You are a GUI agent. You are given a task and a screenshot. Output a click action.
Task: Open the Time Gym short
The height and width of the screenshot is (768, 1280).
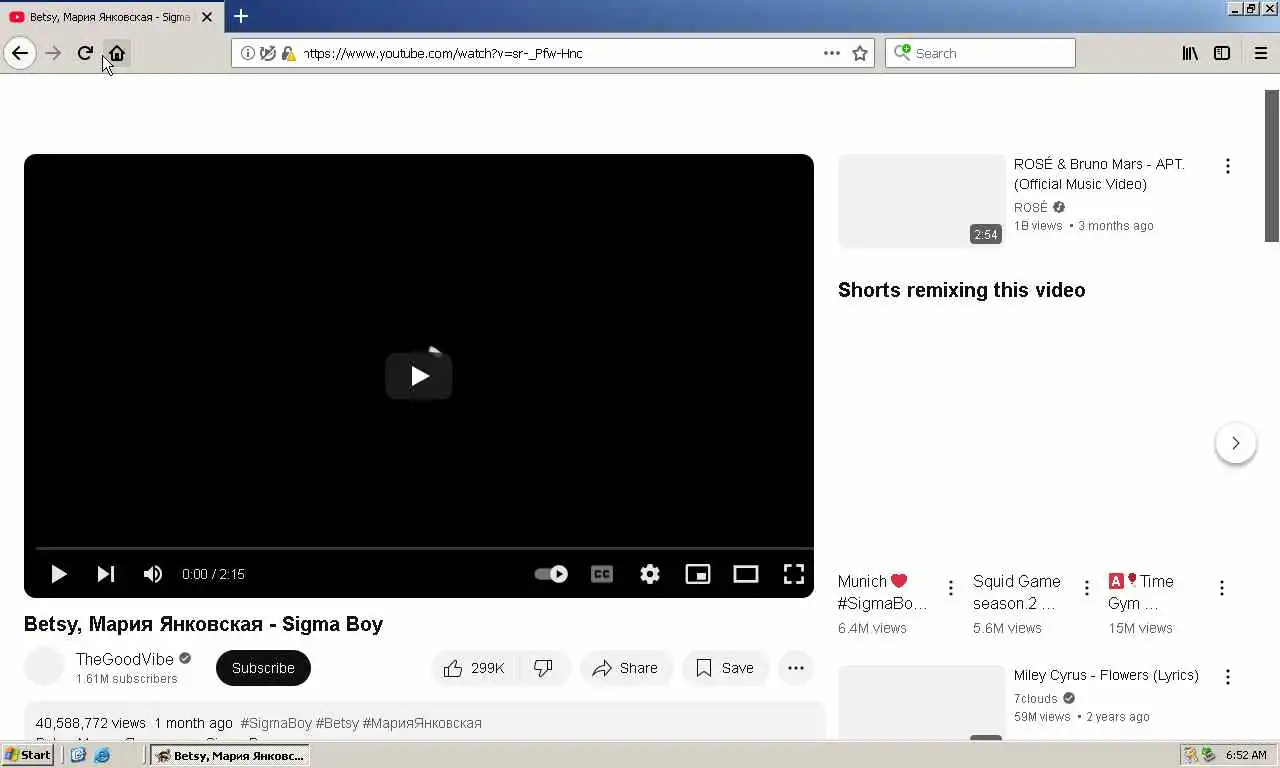[x=1141, y=592]
